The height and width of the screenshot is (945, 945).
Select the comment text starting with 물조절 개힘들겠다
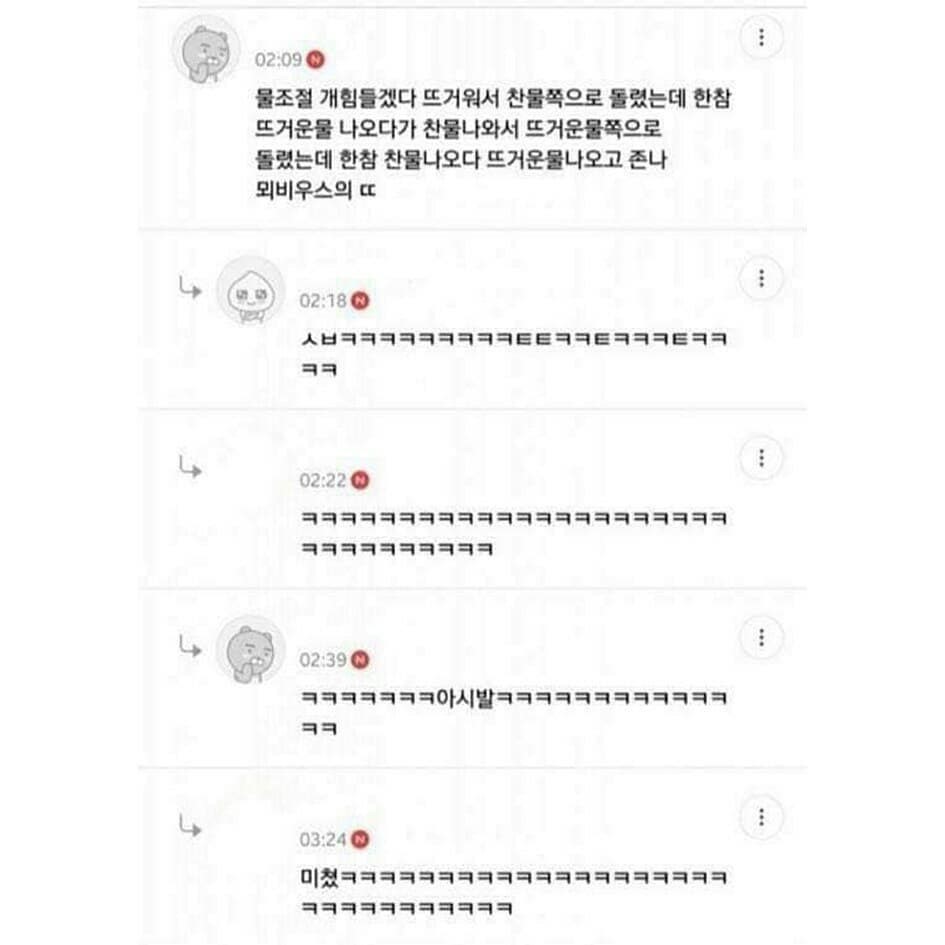tap(493, 144)
